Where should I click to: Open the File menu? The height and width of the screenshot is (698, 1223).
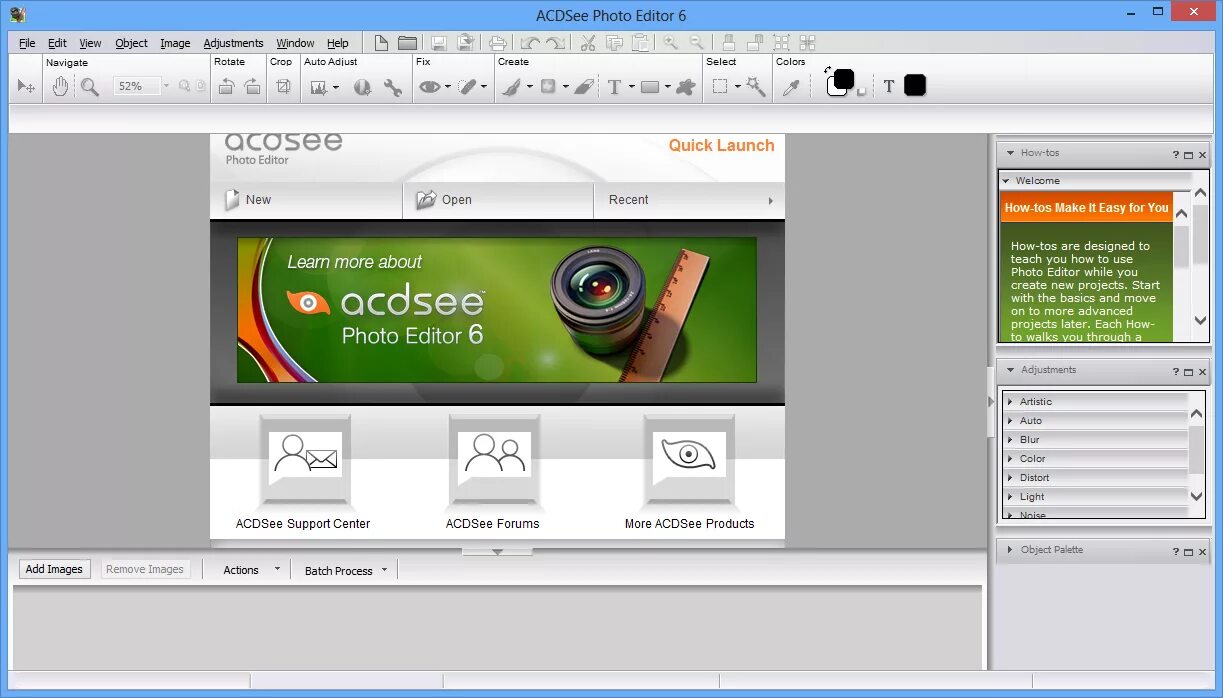[27, 43]
